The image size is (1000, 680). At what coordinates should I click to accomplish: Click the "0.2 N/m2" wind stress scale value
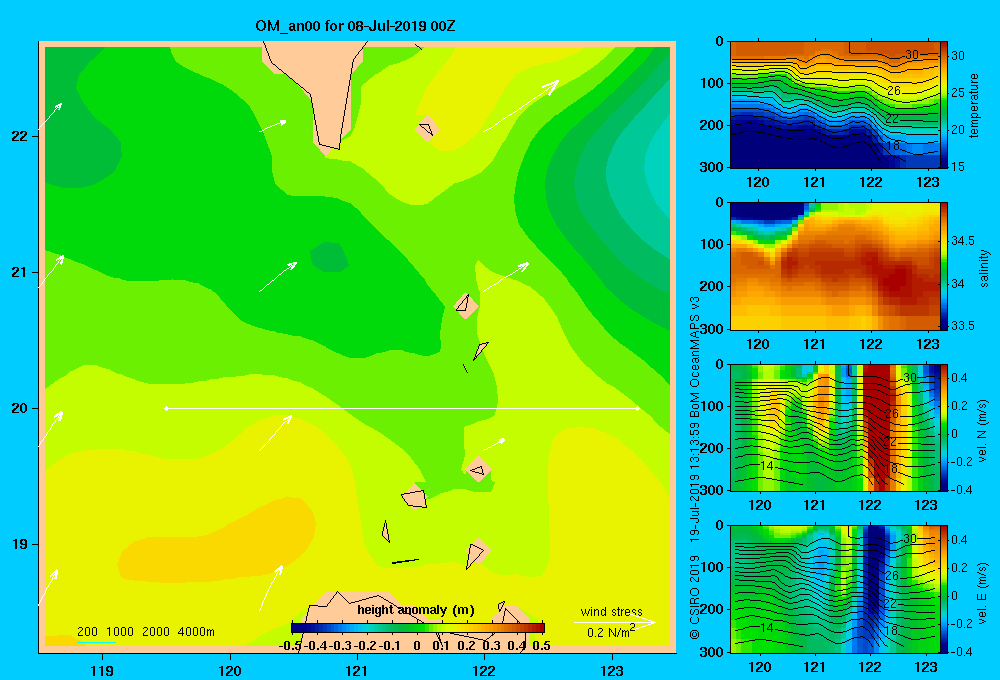tap(611, 632)
